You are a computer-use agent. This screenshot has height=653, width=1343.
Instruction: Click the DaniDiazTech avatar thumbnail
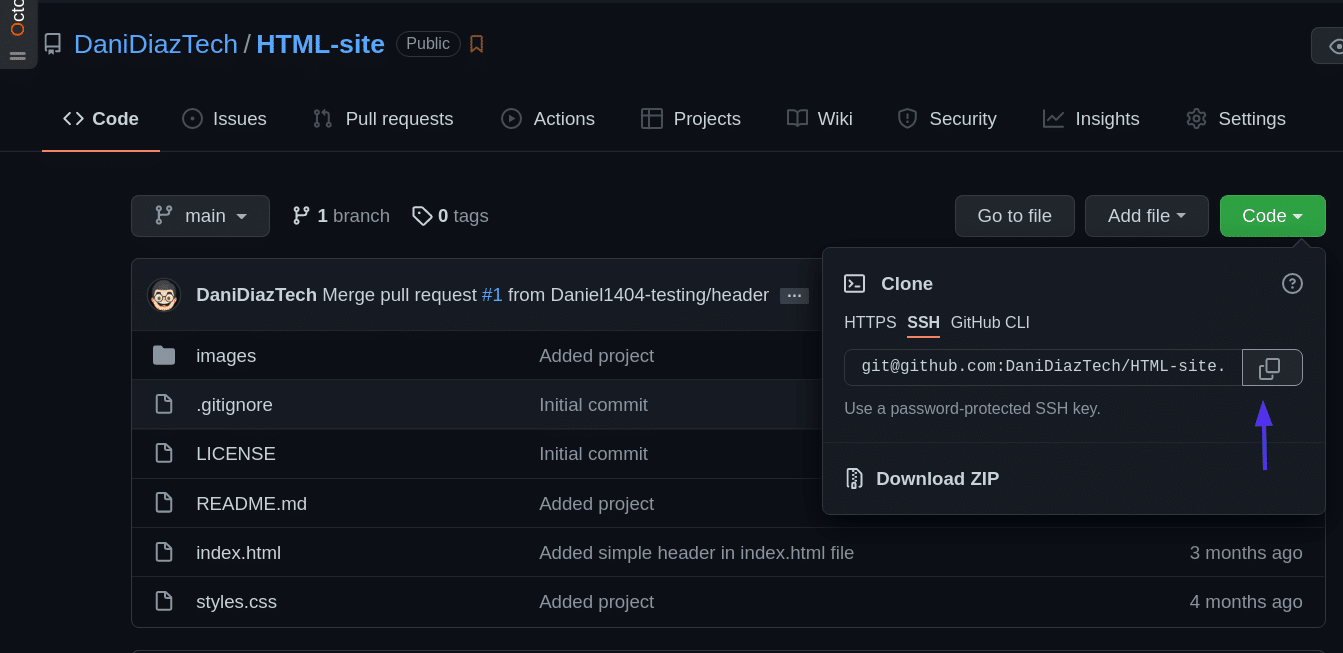pos(163,294)
